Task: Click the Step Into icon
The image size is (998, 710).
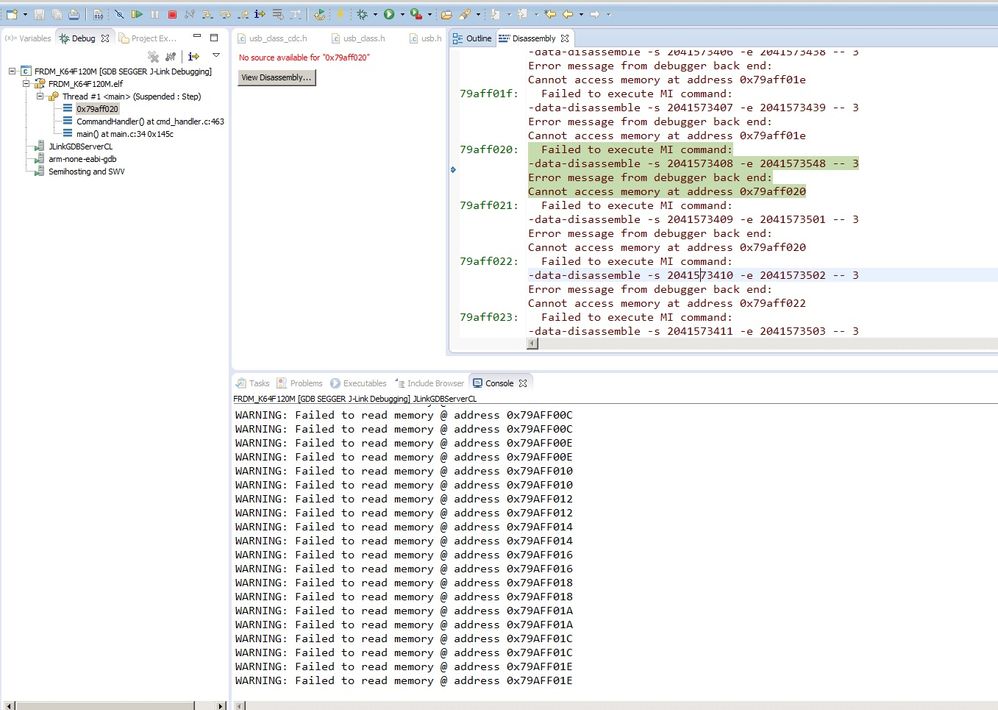Action: (207, 14)
